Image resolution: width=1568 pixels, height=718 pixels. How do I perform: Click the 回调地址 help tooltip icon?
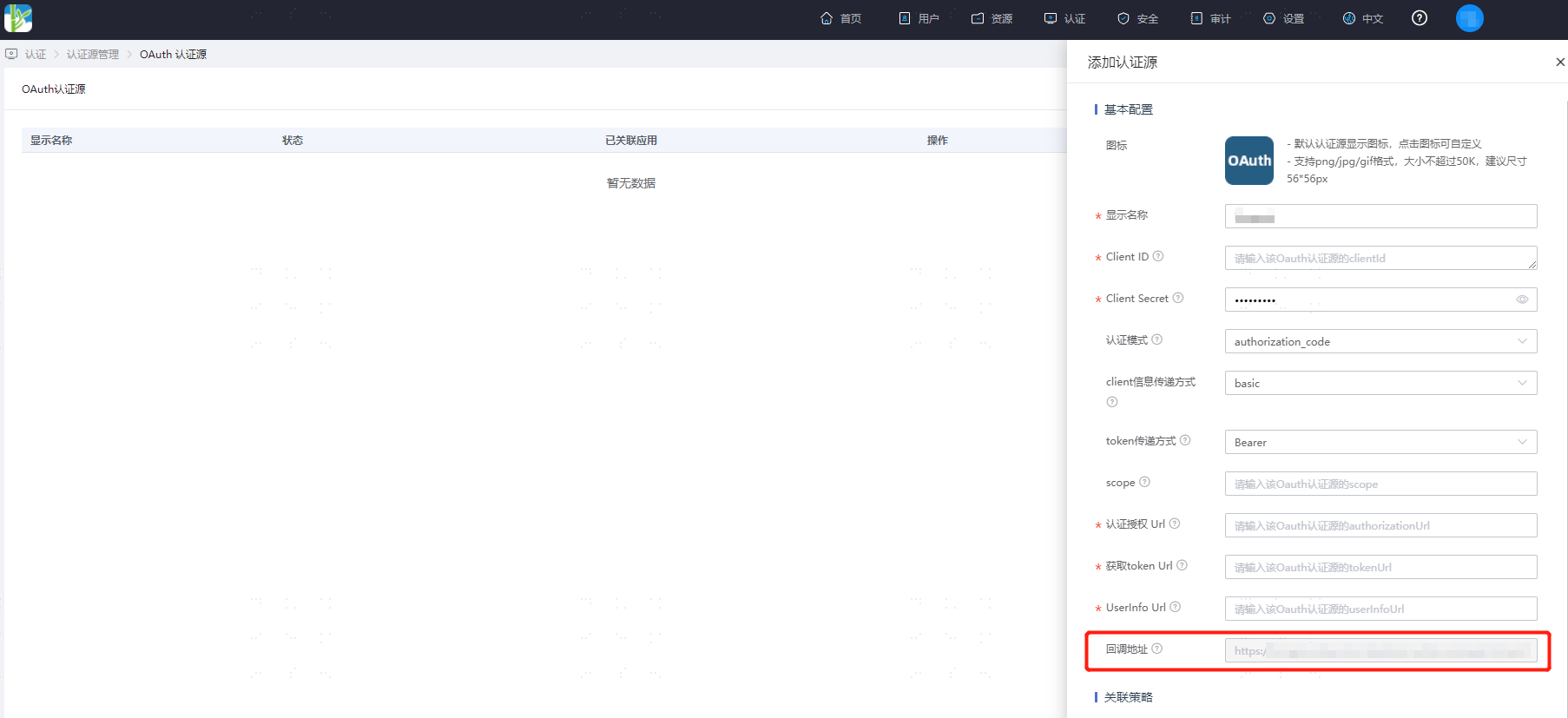coord(1157,649)
